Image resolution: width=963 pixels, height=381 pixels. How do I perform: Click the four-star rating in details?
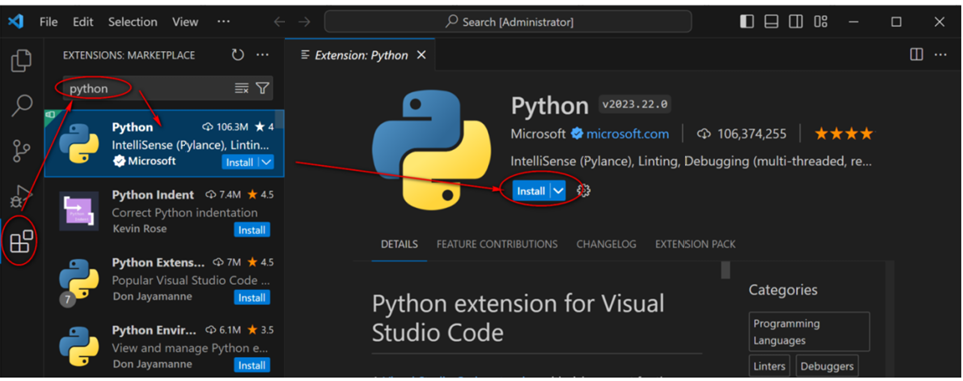click(843, 133)
